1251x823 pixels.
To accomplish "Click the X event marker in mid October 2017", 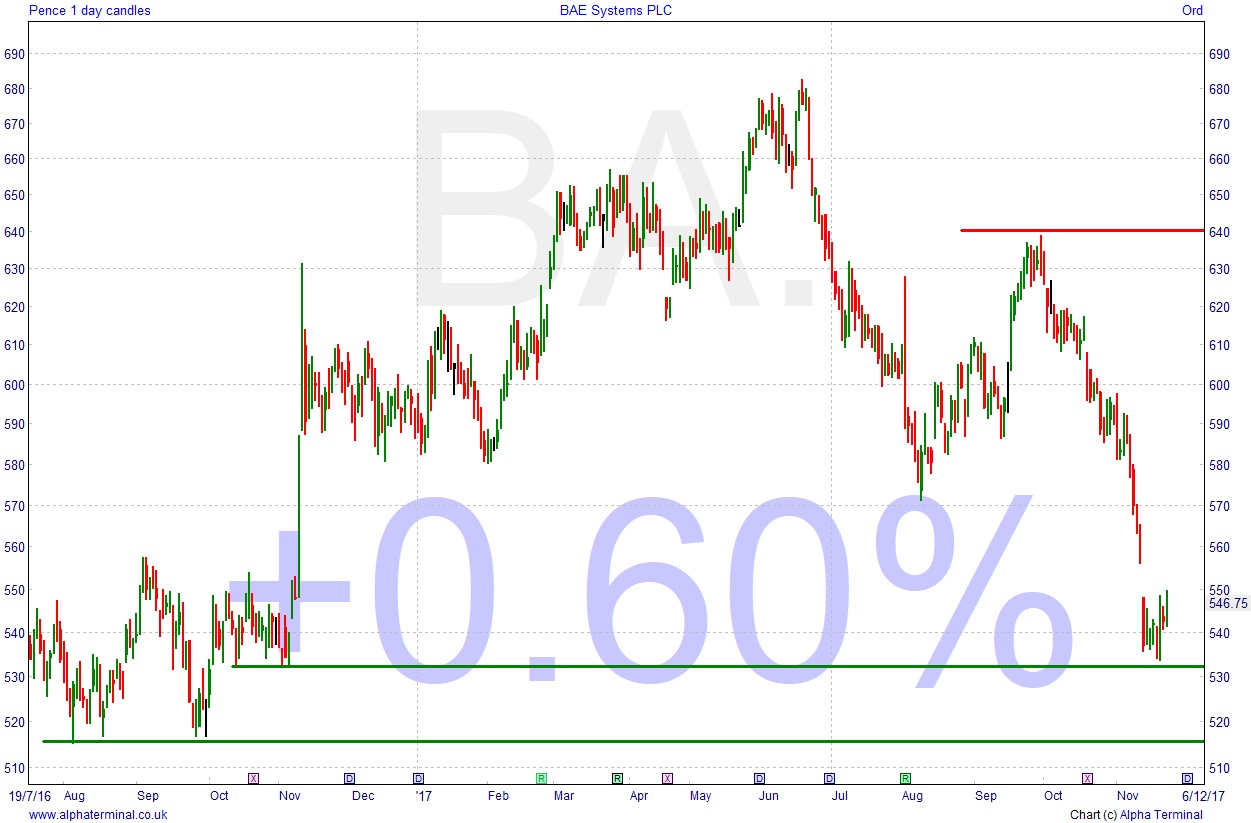I will [x=1087, y=778].
